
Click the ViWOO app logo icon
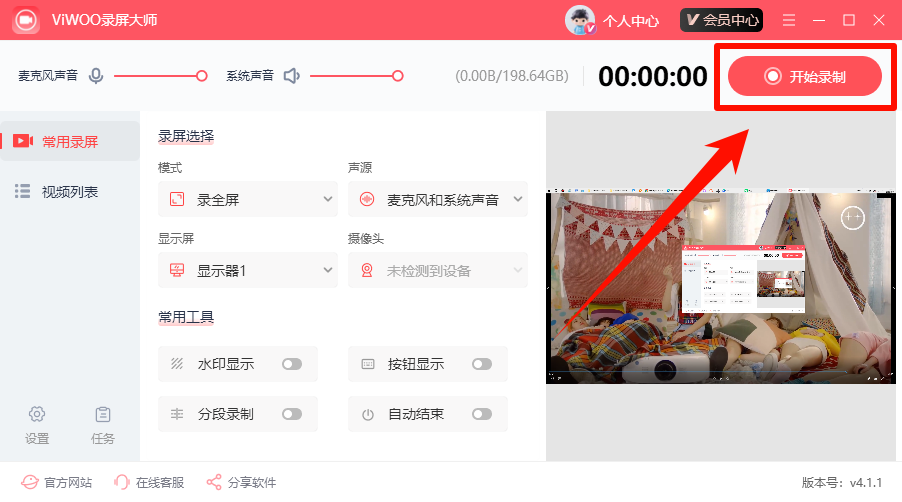pyautogui.click(x=25, y=20)
